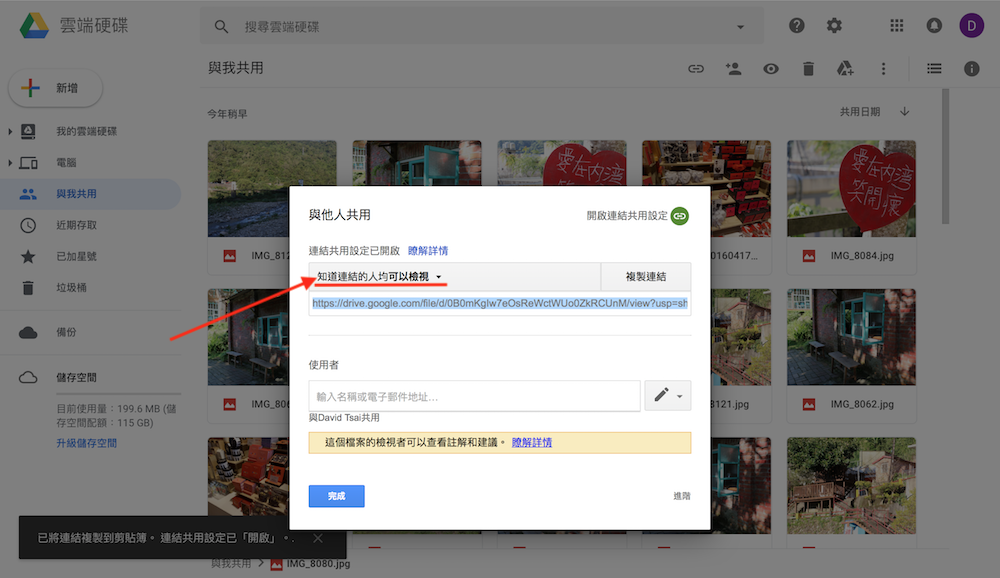The height and width of the screenshot is (578, 1000).
Task: Open the Google apps launcher grid
Action: (896, 25)
